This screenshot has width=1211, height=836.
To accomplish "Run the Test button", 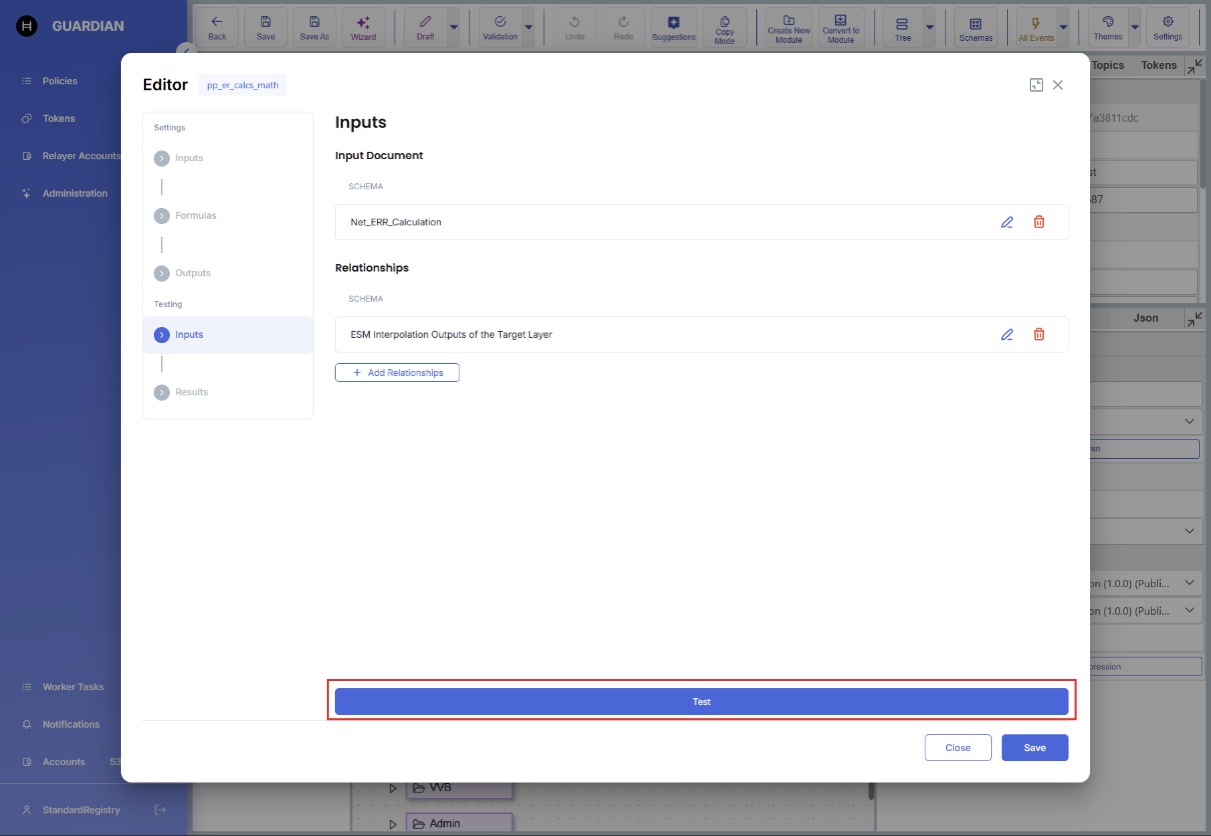I will (x=701, y=702).
